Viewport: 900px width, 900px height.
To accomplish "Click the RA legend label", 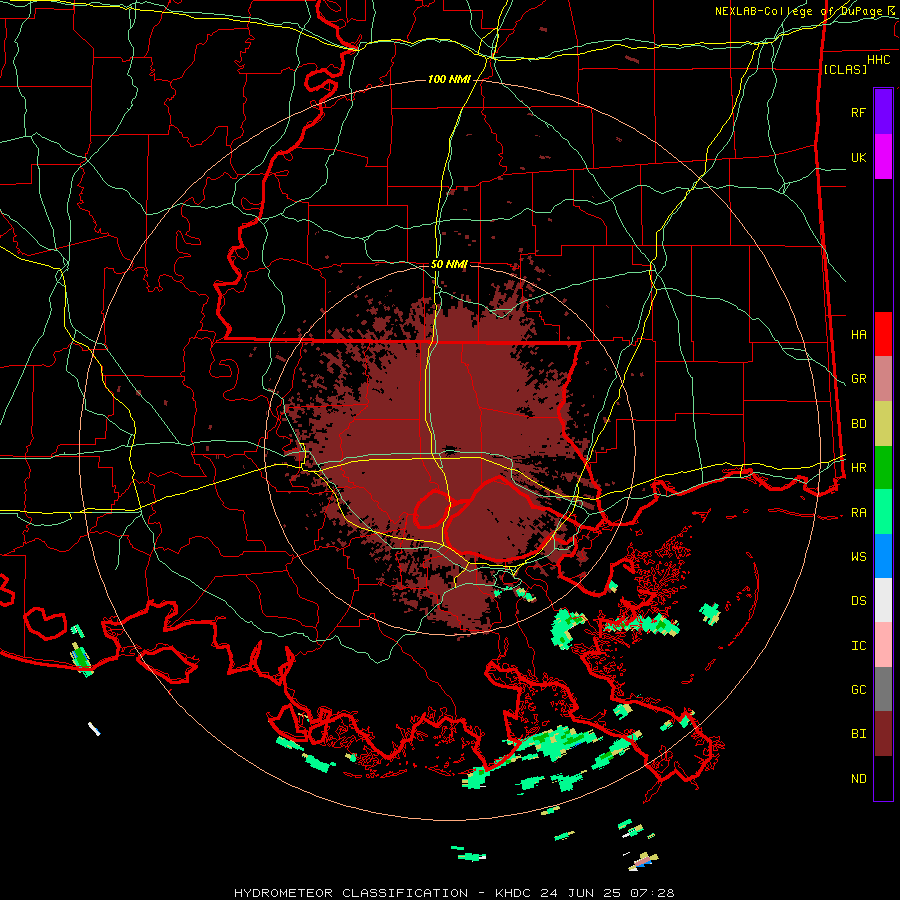I will [858, 513].
